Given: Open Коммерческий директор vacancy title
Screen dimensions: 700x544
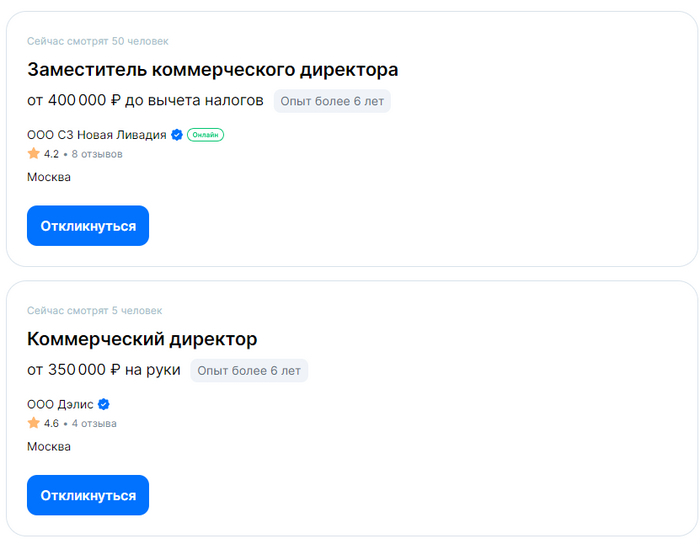Looking at the screenshot, I should (x=142, y=339).
